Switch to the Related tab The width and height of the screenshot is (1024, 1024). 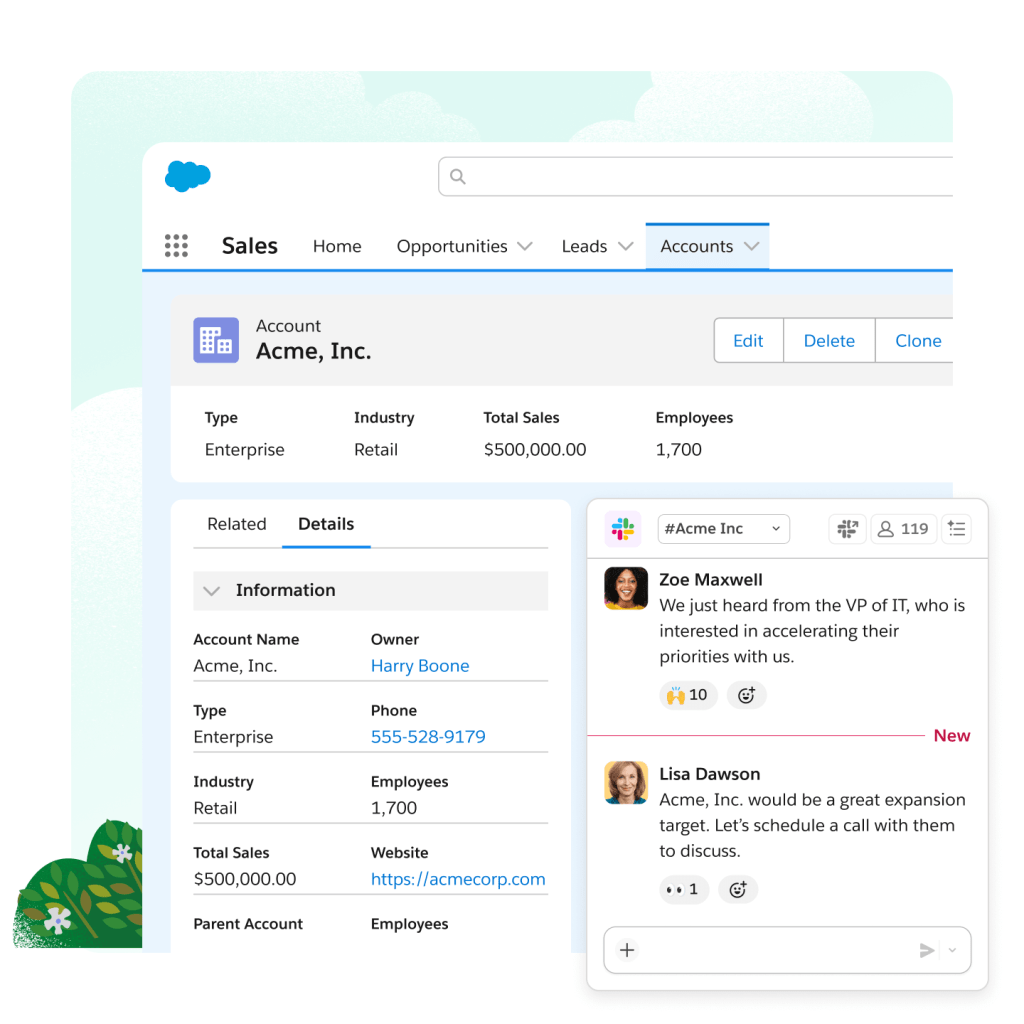click(x=236, y=524)
